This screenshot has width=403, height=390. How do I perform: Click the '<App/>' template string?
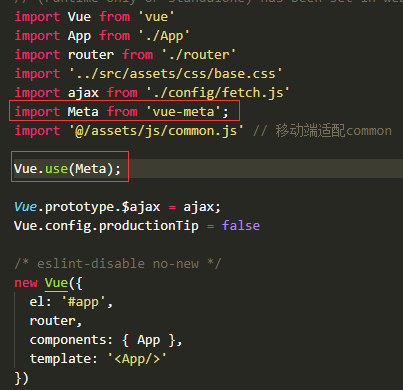coord(137,359)
